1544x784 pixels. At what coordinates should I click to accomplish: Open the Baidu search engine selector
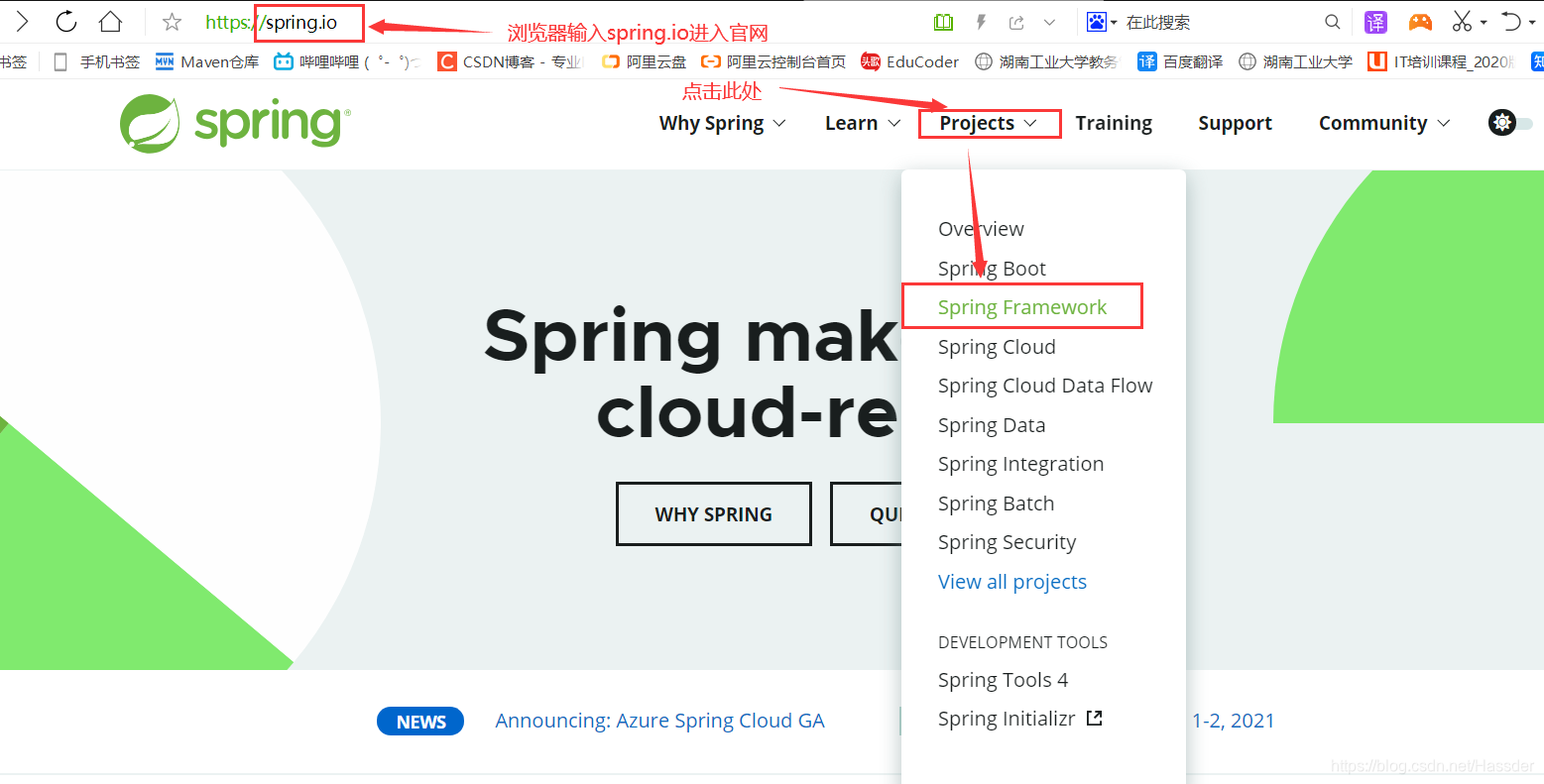[1101, 22]
